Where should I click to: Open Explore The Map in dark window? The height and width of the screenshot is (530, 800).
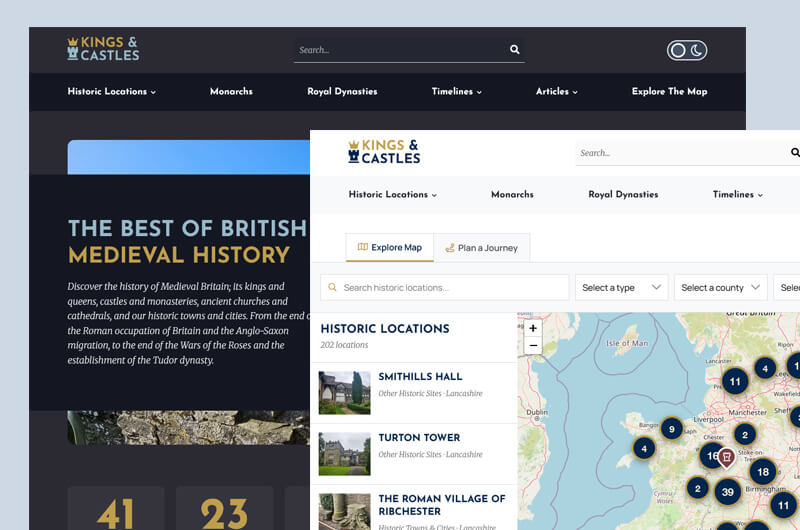669,91
